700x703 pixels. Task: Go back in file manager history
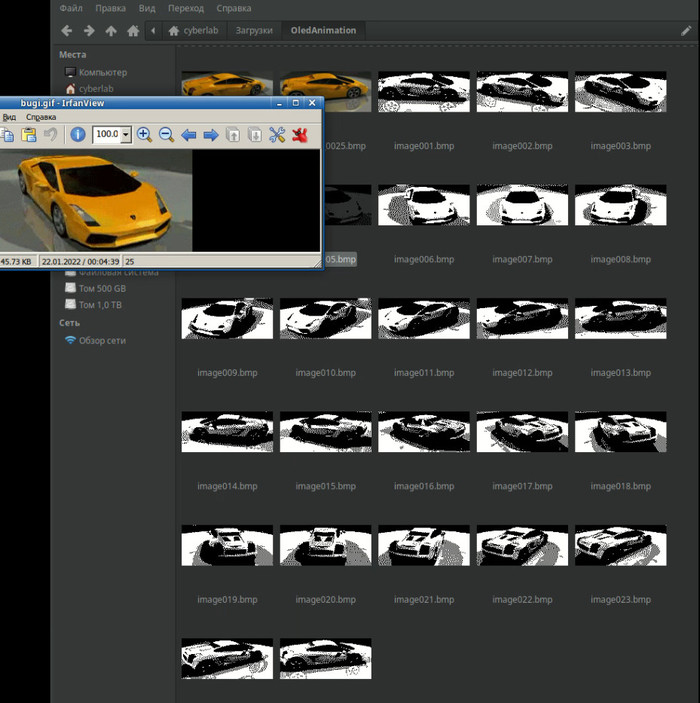click(x=66, y=30)
